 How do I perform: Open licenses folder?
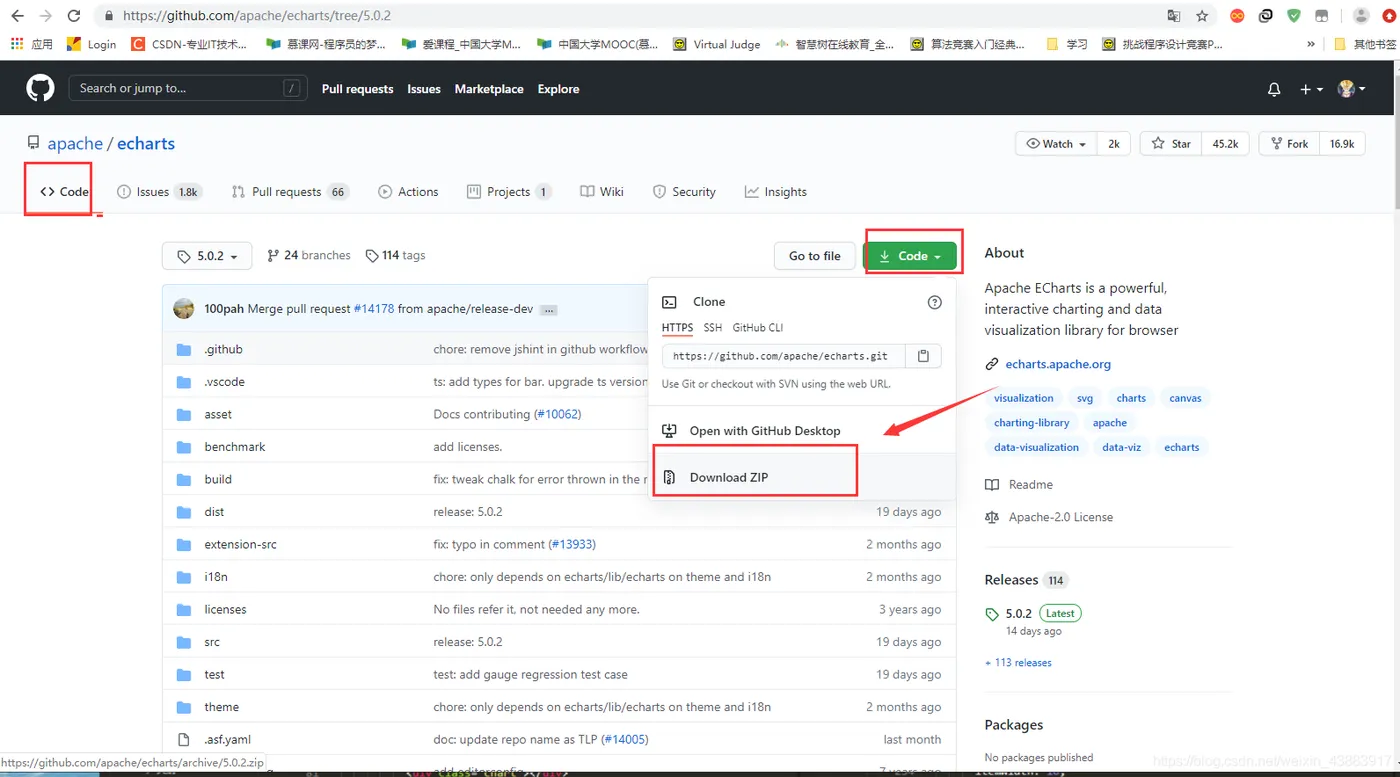(225, 609)
